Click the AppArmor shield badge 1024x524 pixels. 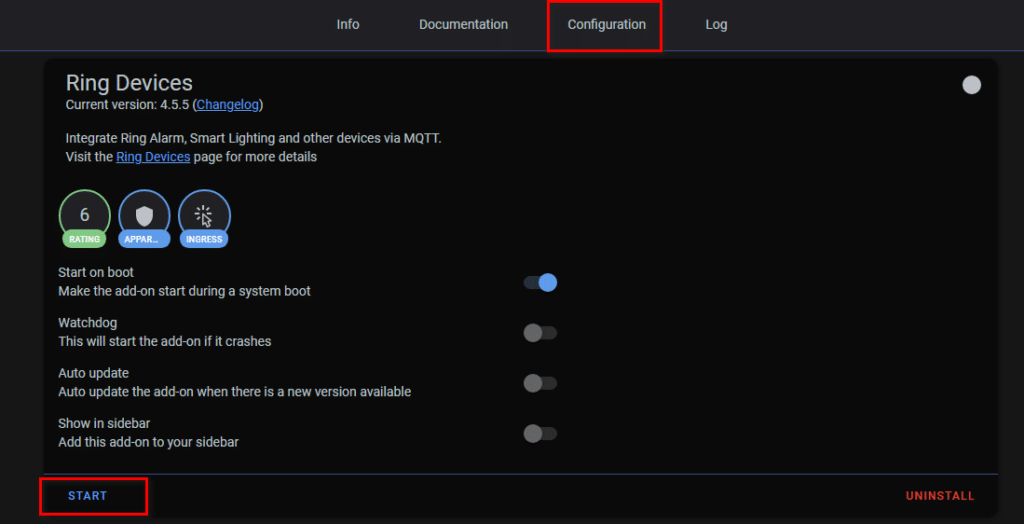(x=144, y=219)
